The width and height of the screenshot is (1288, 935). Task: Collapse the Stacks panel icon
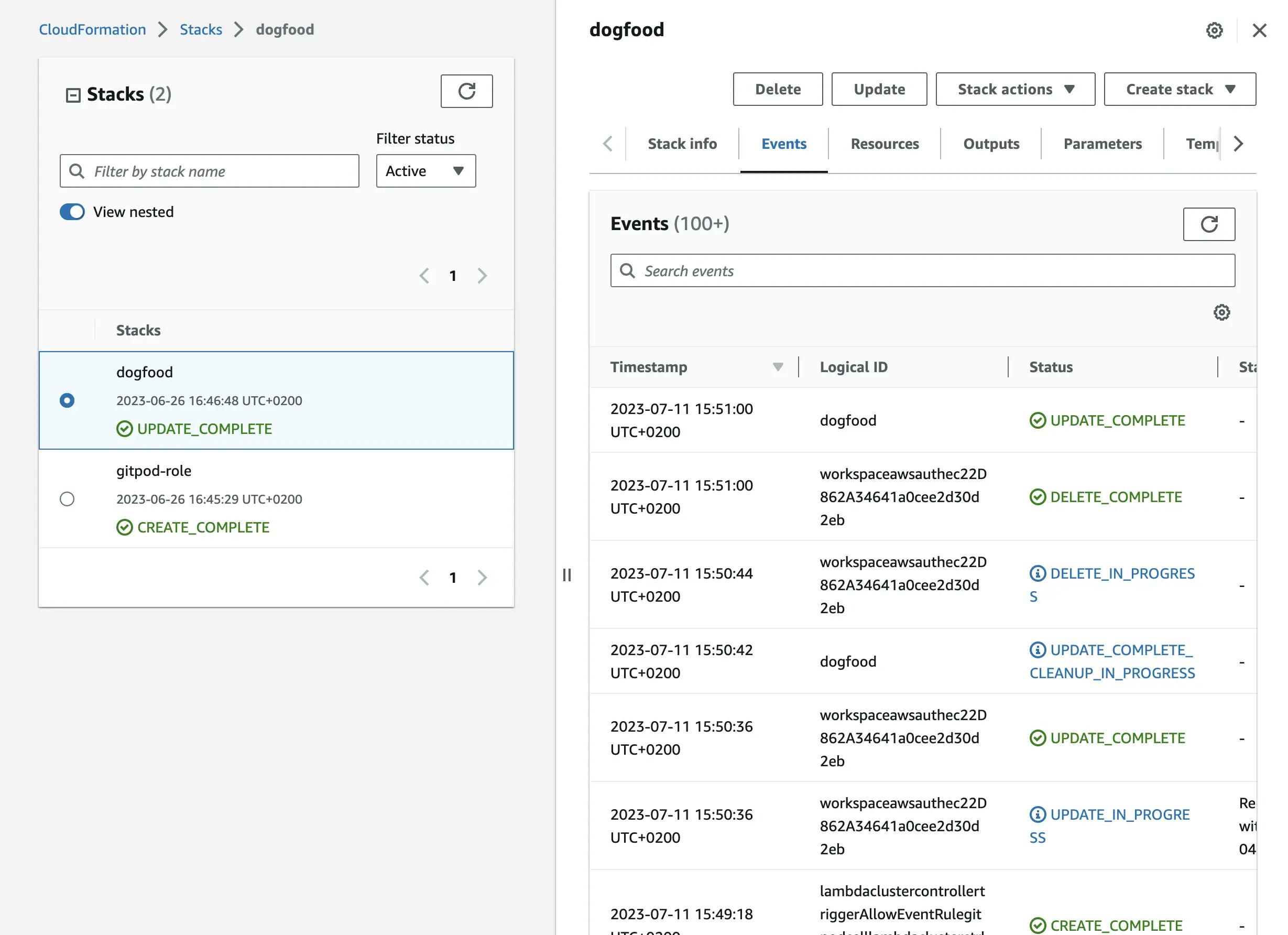(x=73, y=95)
